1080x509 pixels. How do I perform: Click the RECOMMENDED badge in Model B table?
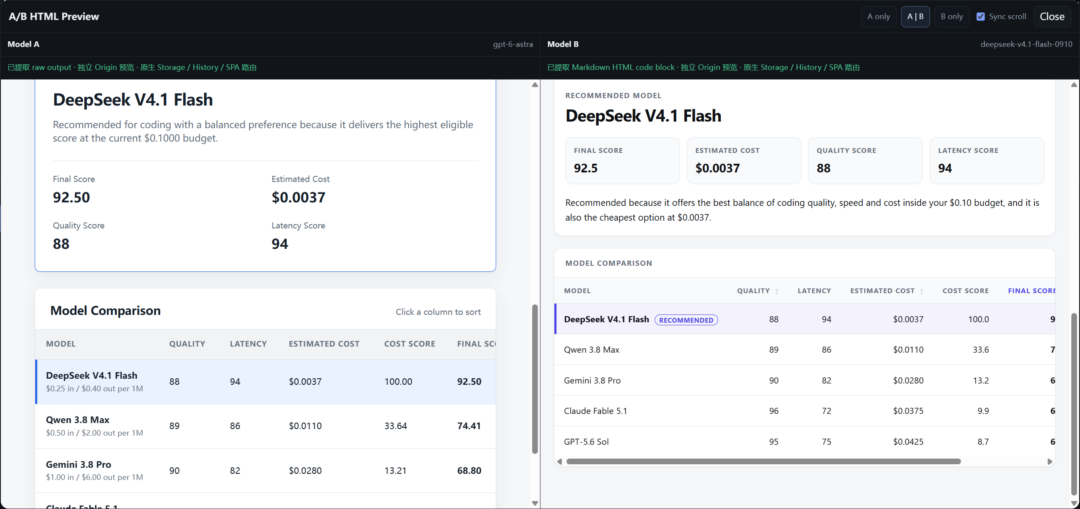(686, 320)
